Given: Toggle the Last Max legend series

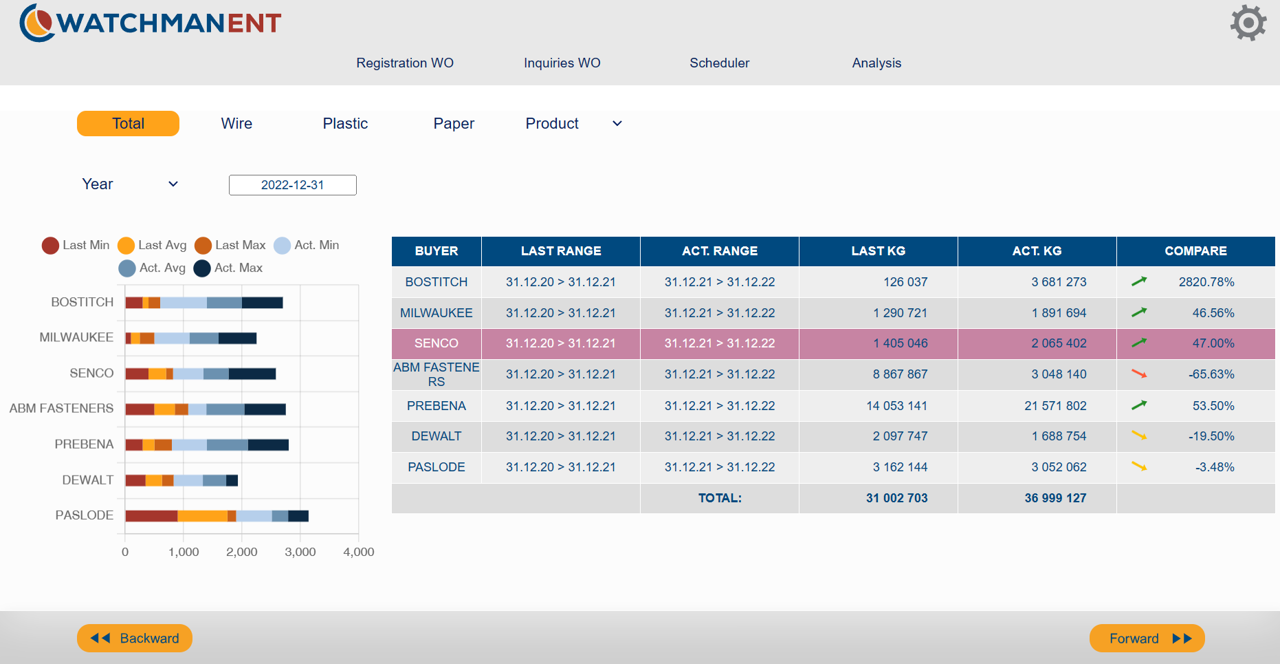Looking at the screenshot, I should pos(230,245).
